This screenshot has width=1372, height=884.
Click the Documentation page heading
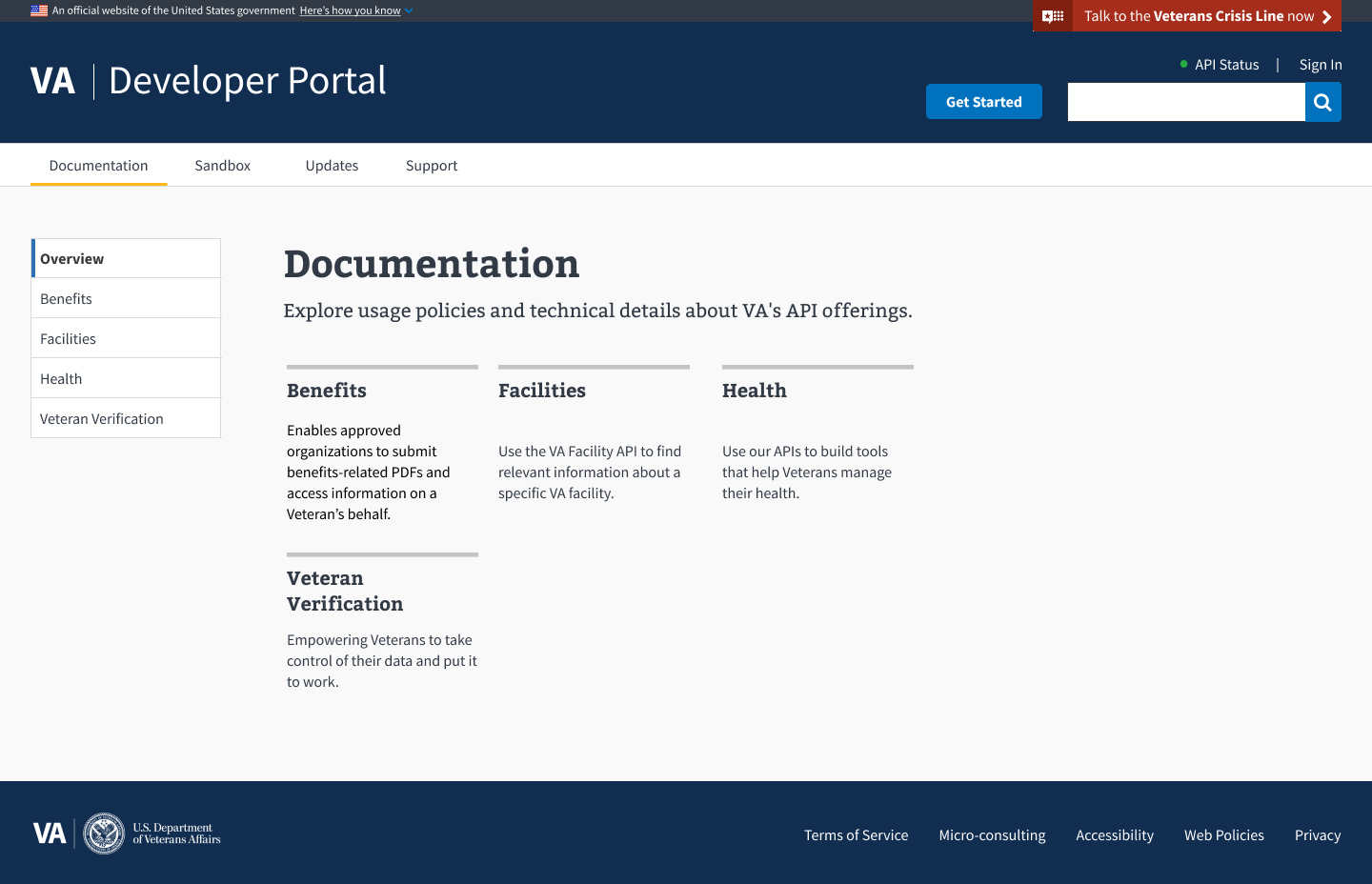point(432,264)
